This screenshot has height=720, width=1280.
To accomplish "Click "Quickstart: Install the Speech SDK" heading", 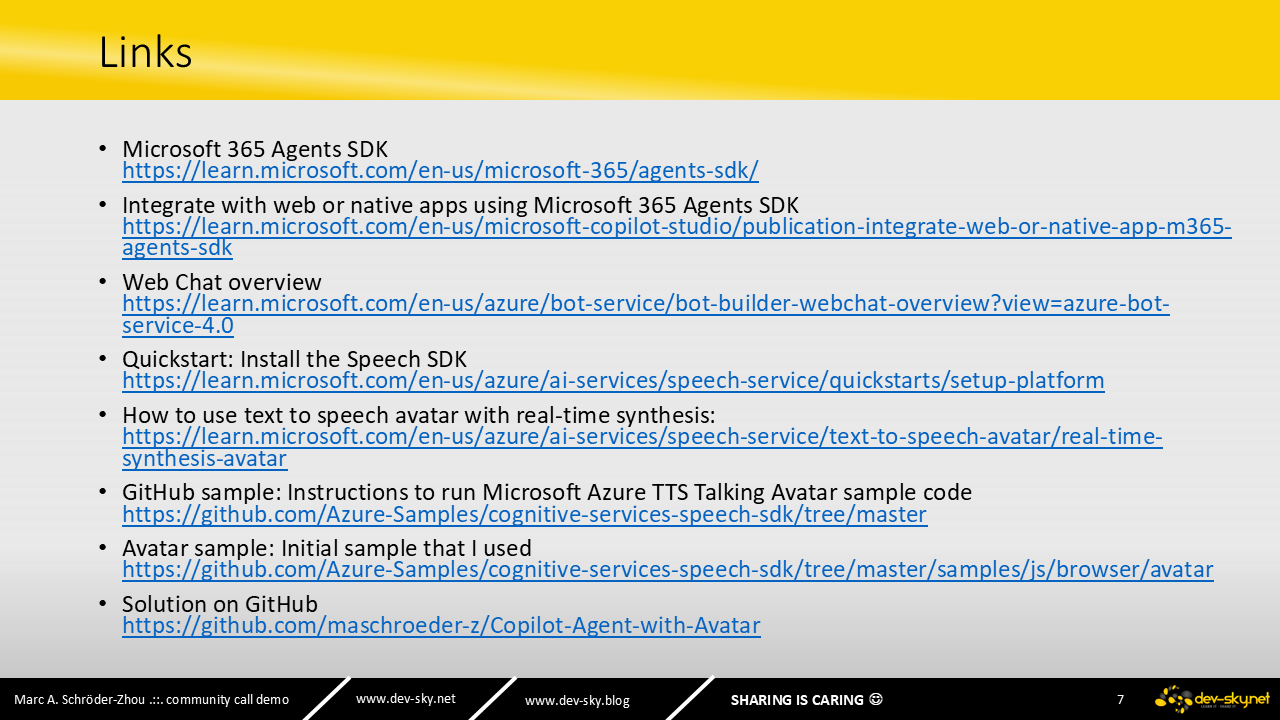I will tap(294, 359).
